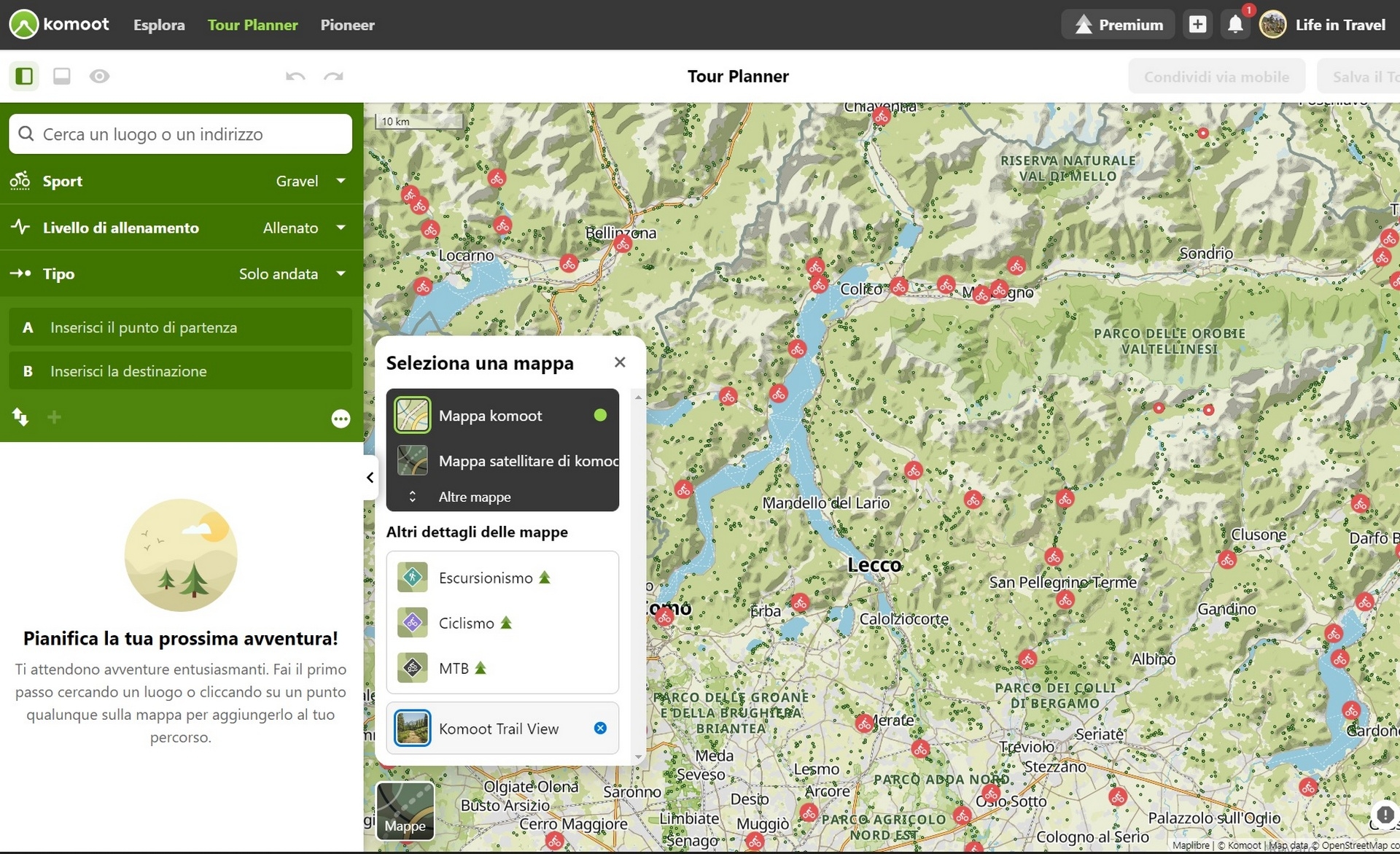Image resolution: width=1400 pixels, height=854 pixels.
Task: Click the Lecco city label on map
Action: [x=874, y=565]
